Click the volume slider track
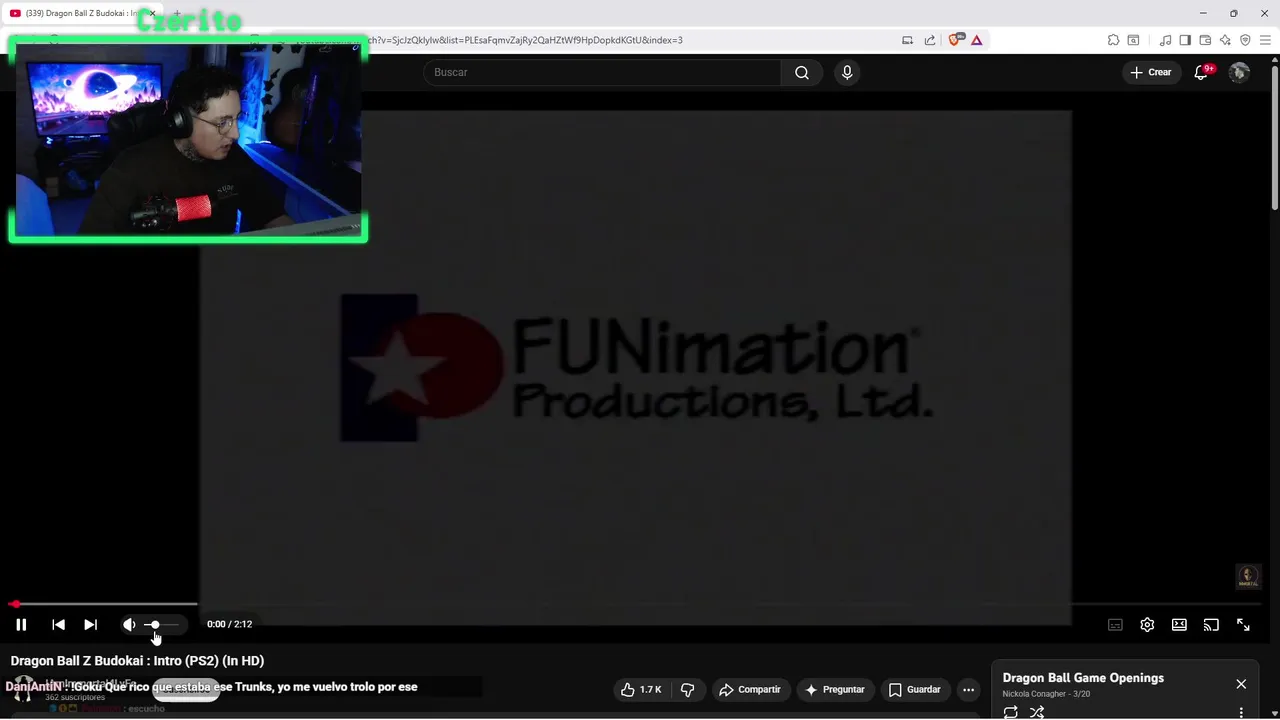 162,624
